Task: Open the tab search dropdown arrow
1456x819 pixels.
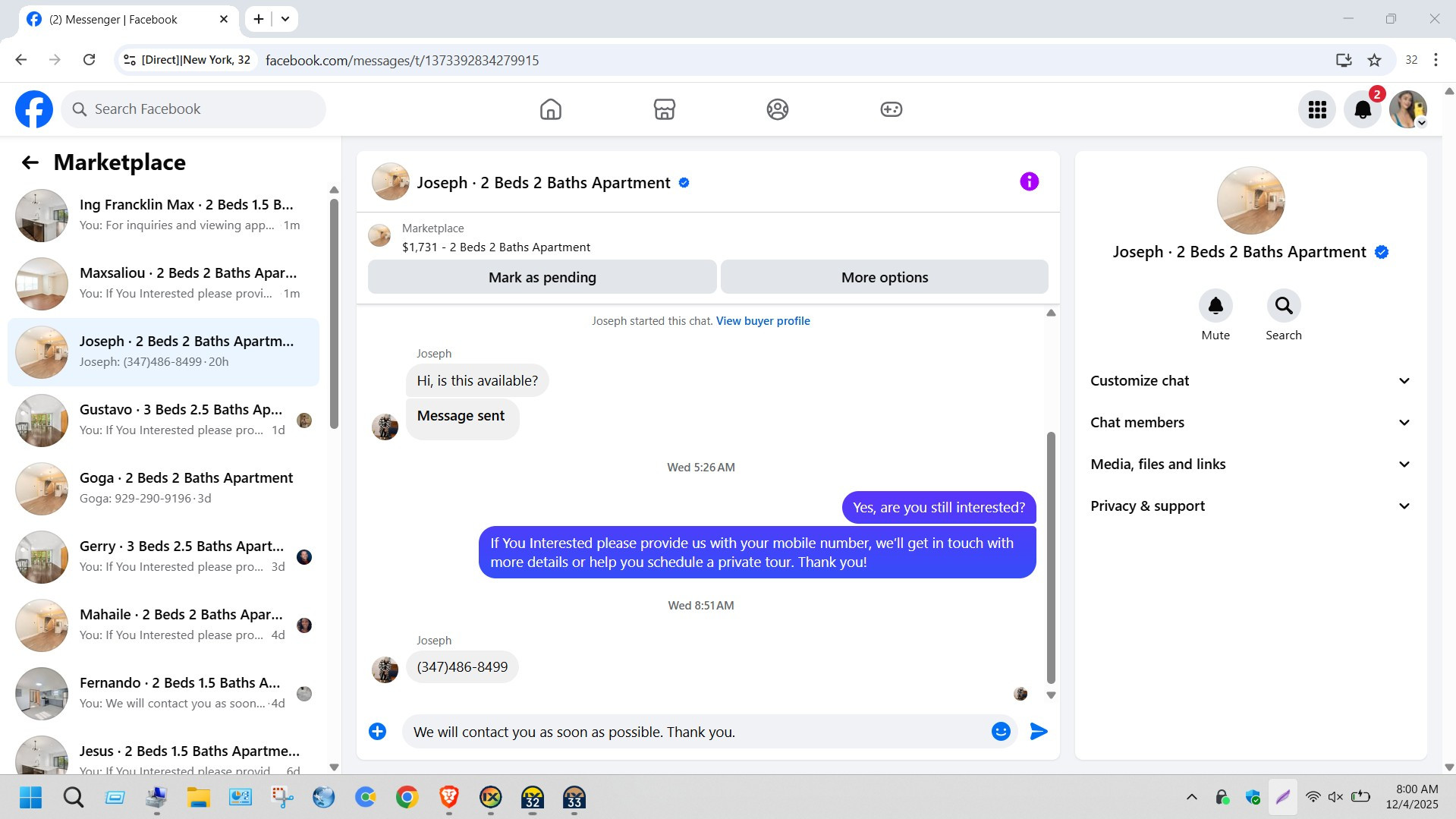Action: (x=285, y=19)
